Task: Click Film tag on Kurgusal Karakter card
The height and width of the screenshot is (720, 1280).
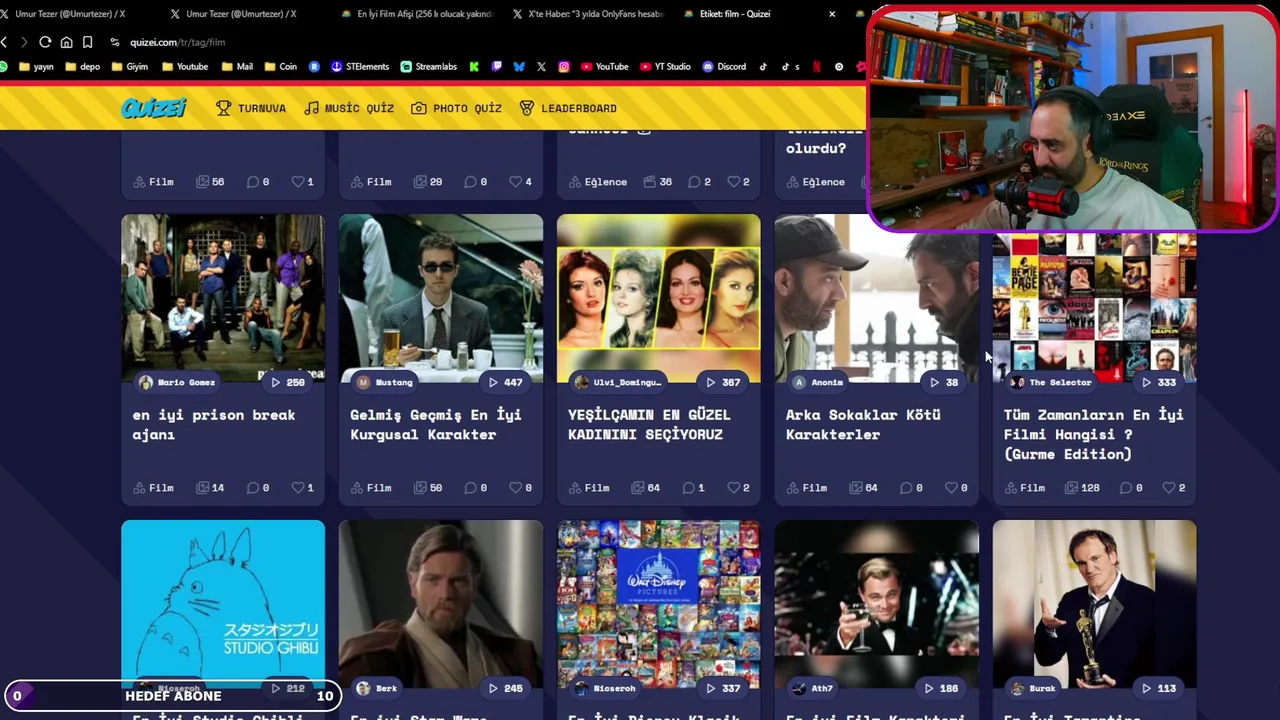Action: click(x=371, y=488)
